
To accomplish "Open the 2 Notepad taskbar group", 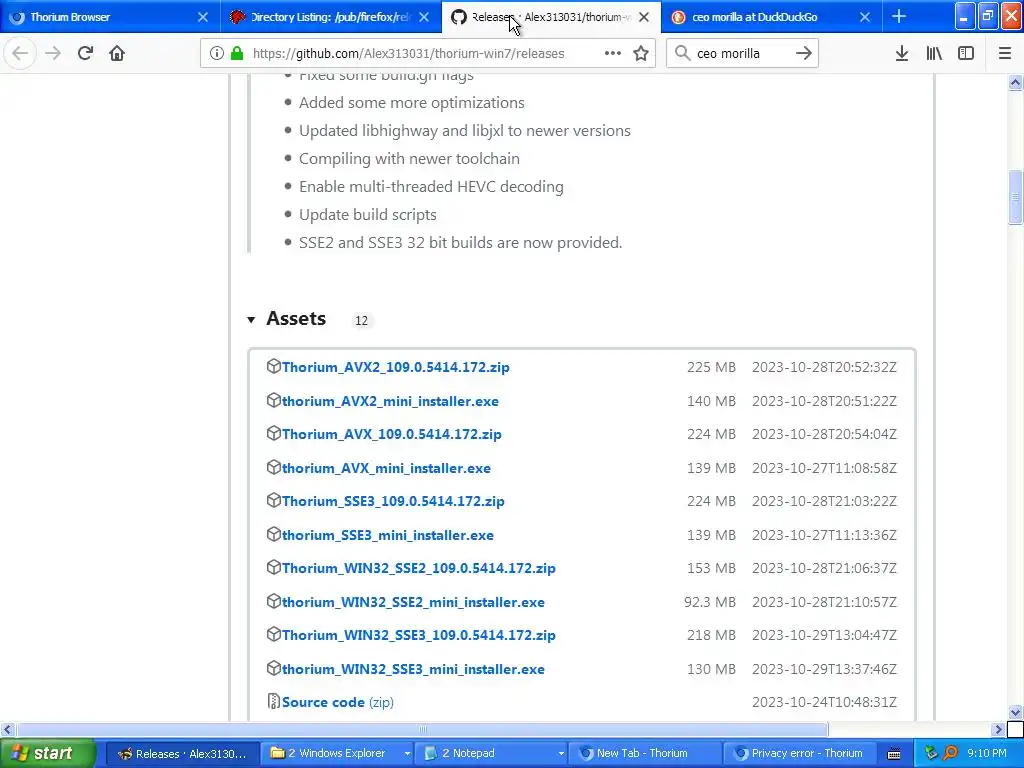I will click(x=491, y=754).
